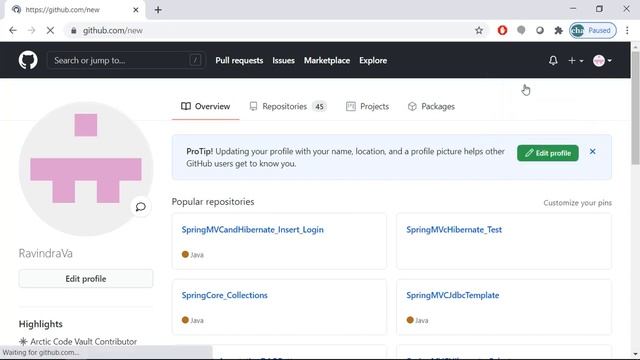Click Edit profile under RavindraVa
This screenshot has height=360, width=640.
pos(86,279)
